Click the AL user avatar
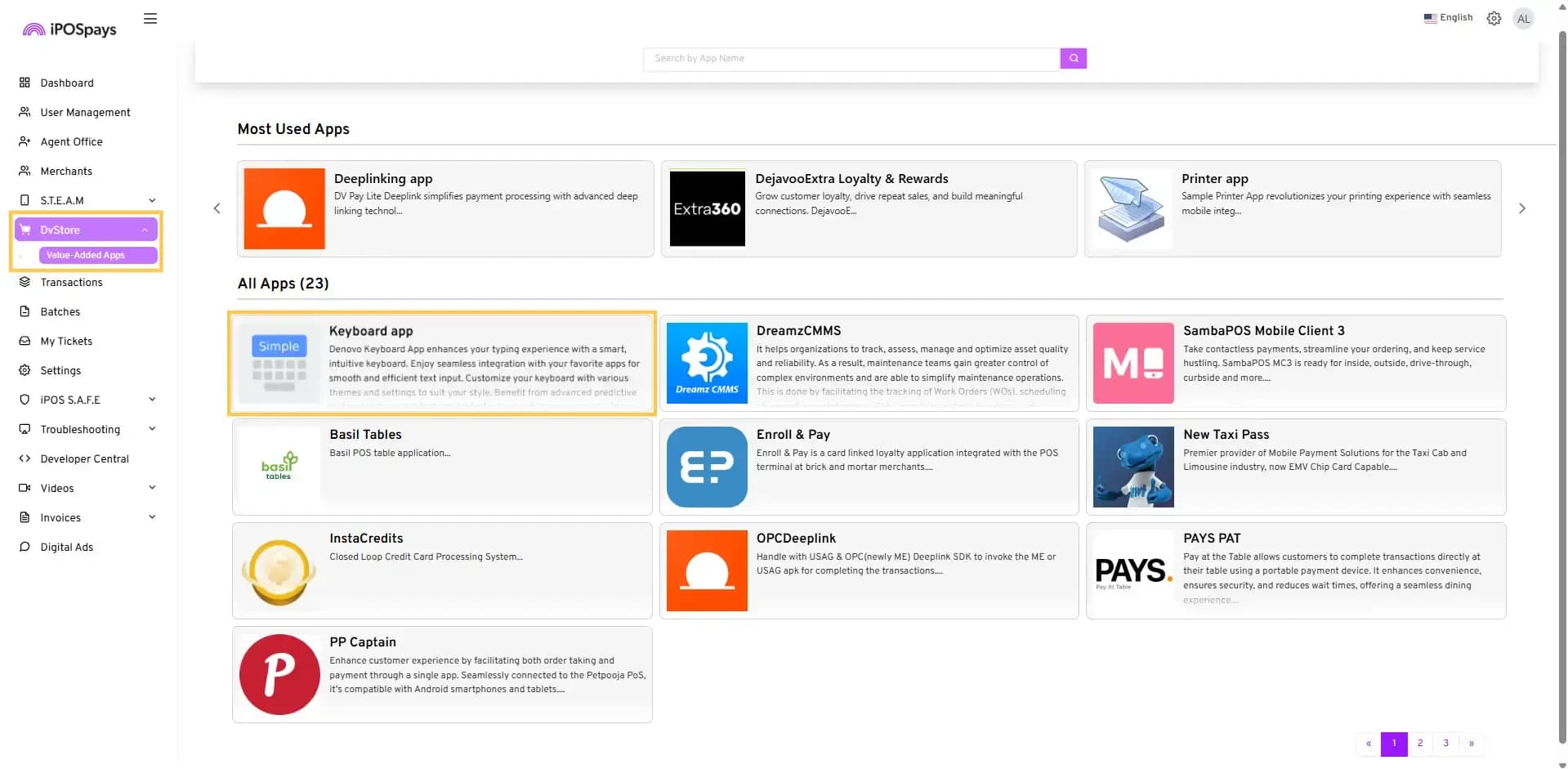The image size is (1568, 769). 1523,19
